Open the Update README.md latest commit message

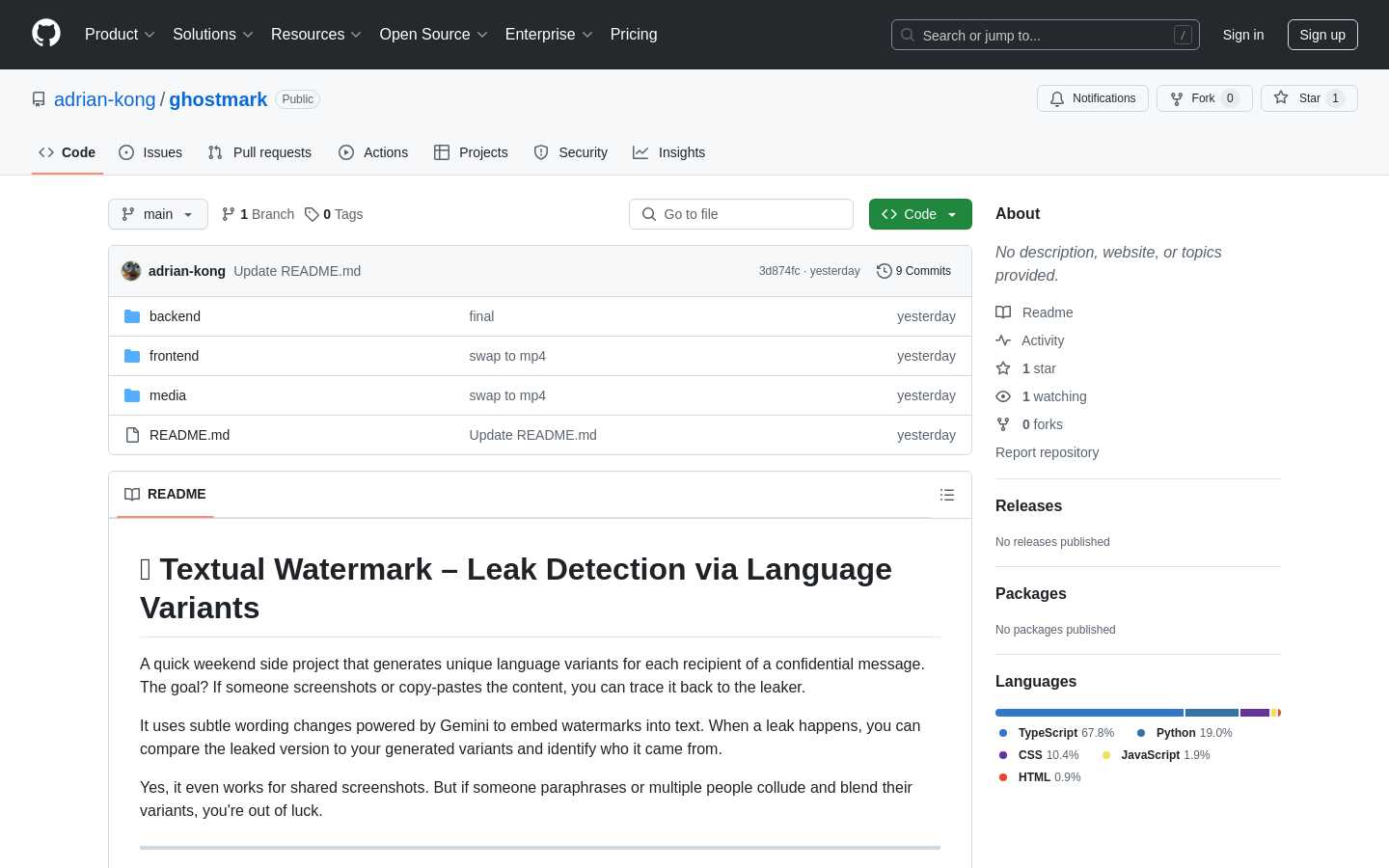click(x=297, y=271)
